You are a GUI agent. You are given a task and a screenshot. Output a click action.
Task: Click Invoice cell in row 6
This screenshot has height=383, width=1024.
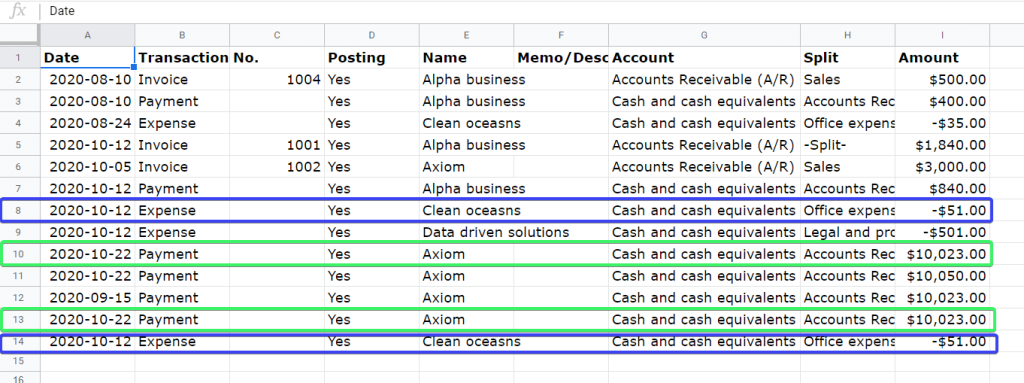pos(182,167)
